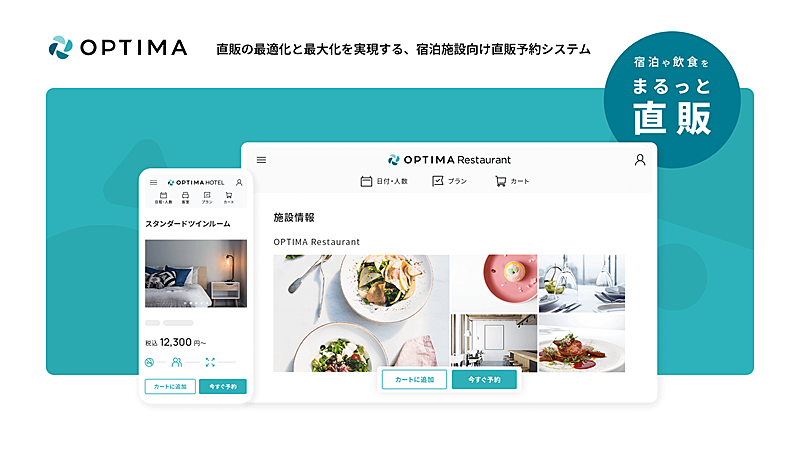Click カートに追加 button in Restaurant view
The height and width of the screenshot is (450, 800).
coord(414,380)
